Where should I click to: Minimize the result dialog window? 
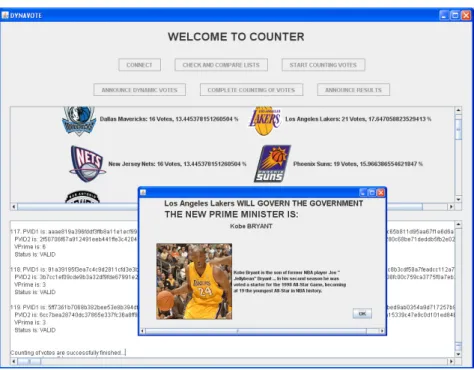click(363, 192)
